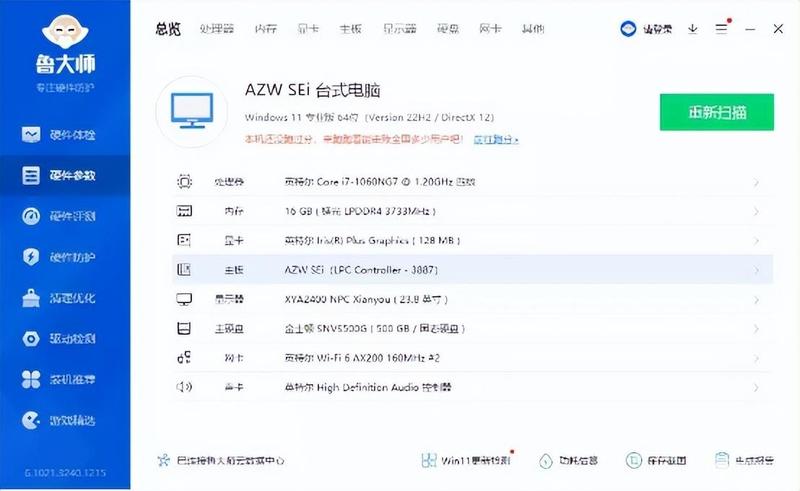Open 硬件防护 hardware protection section
Viewport: 800px width, 491px height.
pos(59,257)
